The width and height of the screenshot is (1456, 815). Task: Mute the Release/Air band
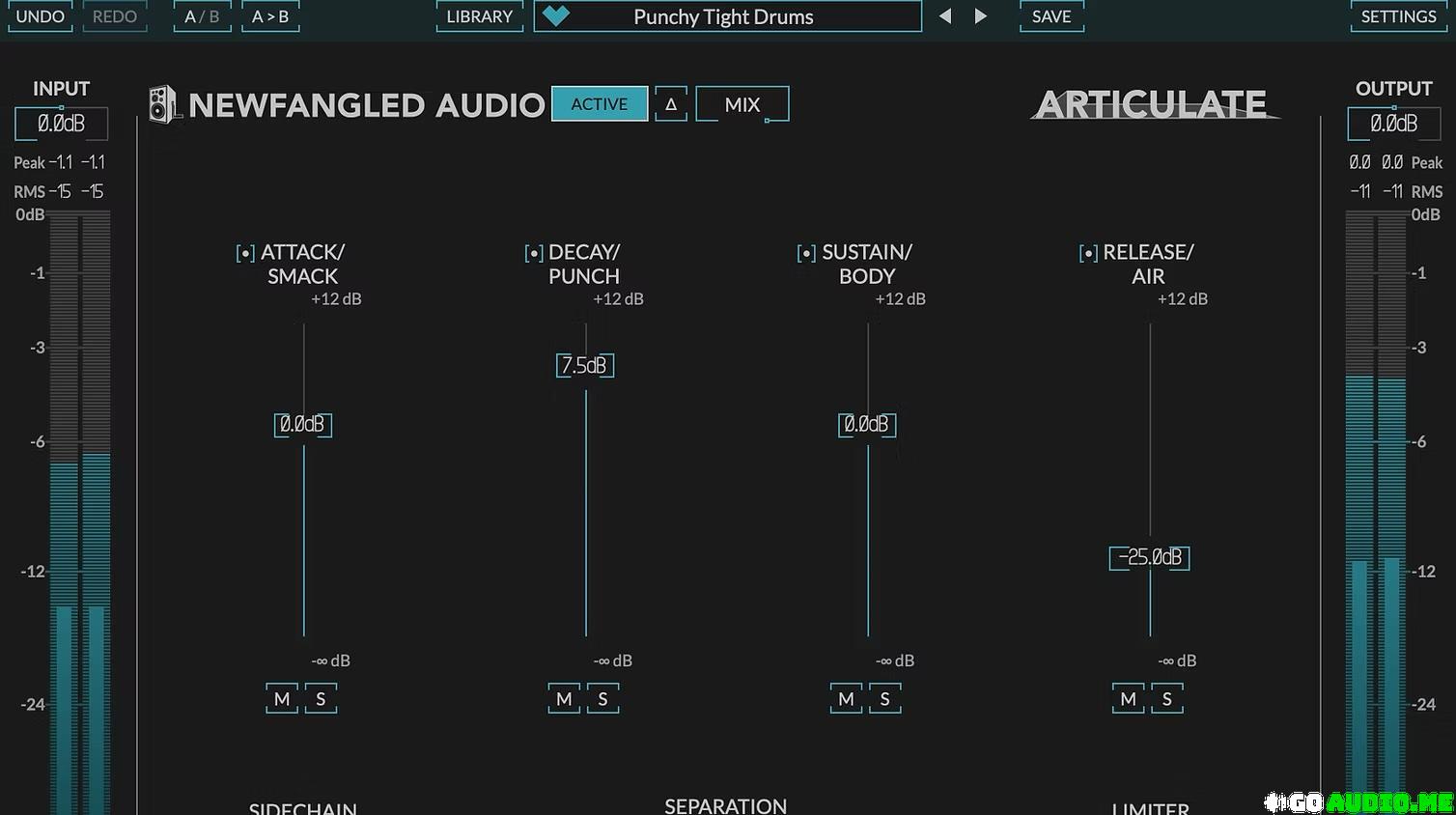pos(1128,698)
